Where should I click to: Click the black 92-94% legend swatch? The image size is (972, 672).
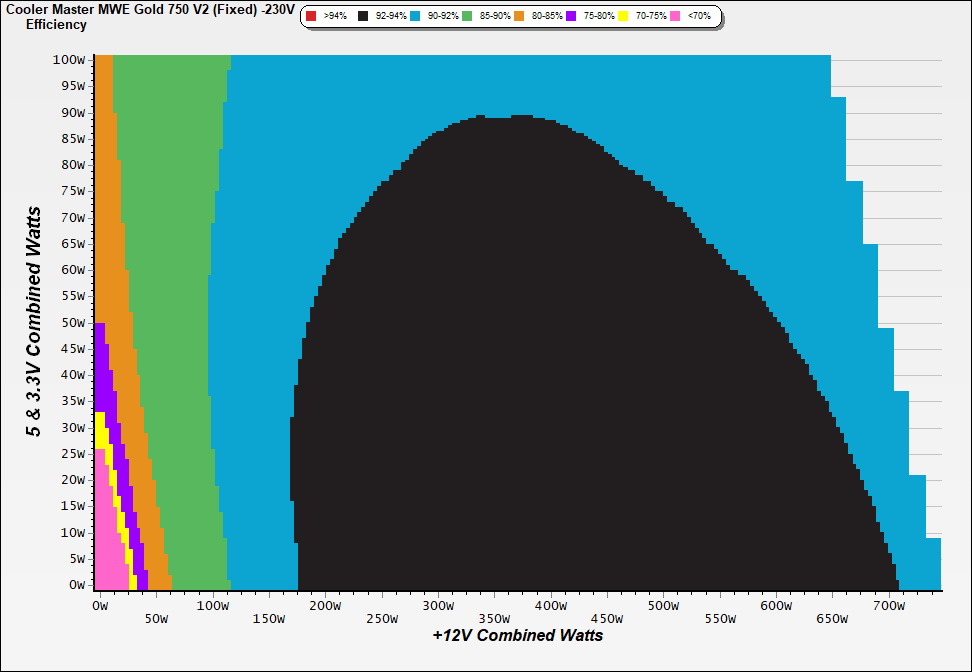pos(364,16)
